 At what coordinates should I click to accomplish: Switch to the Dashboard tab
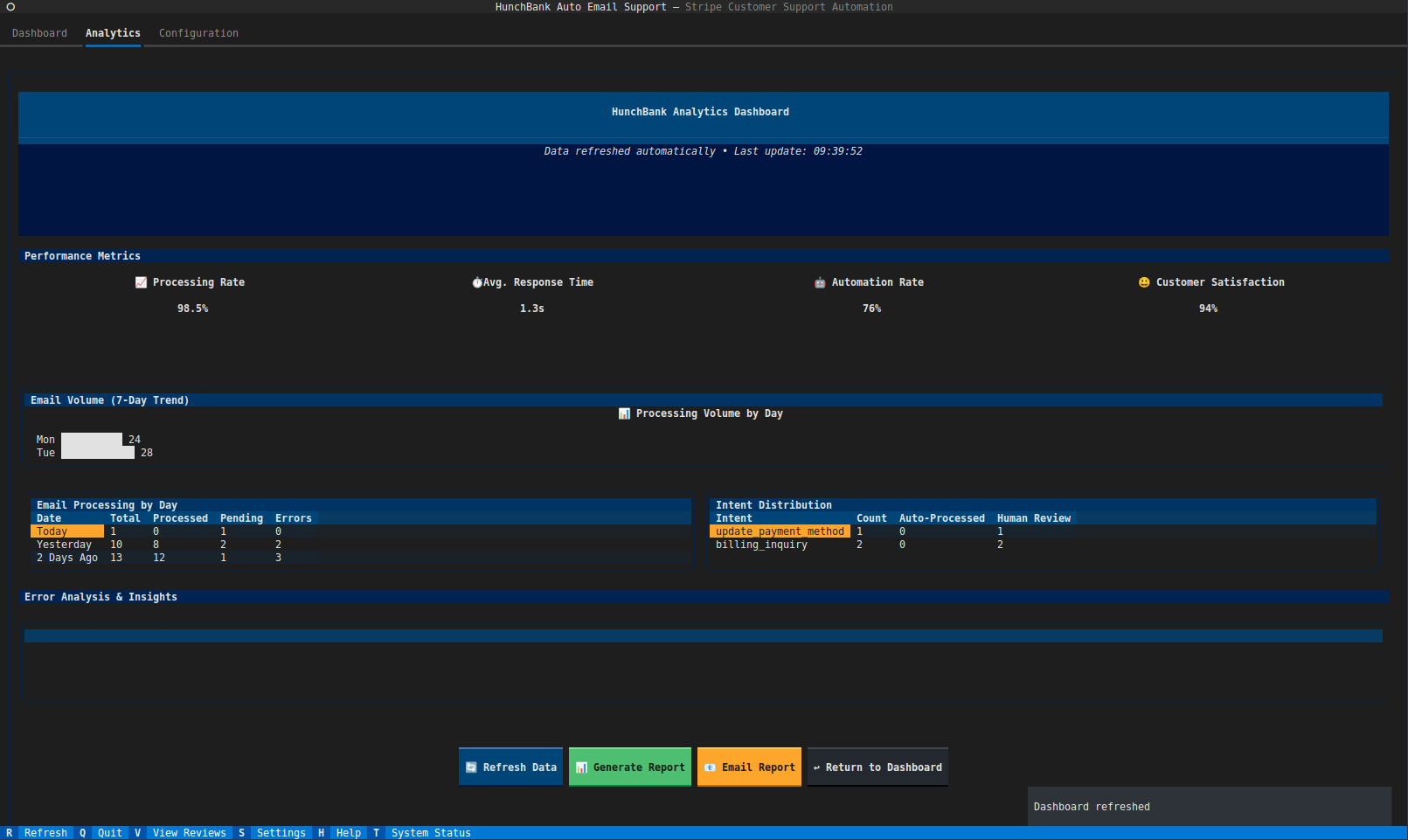tap(39, 33)
